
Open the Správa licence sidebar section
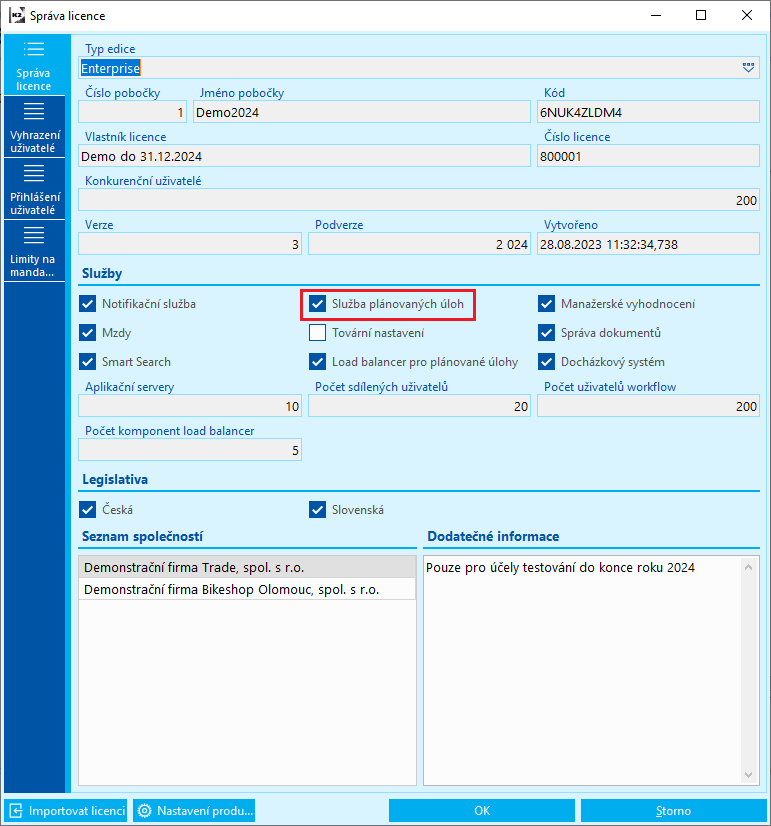click(x=34, y=65)
